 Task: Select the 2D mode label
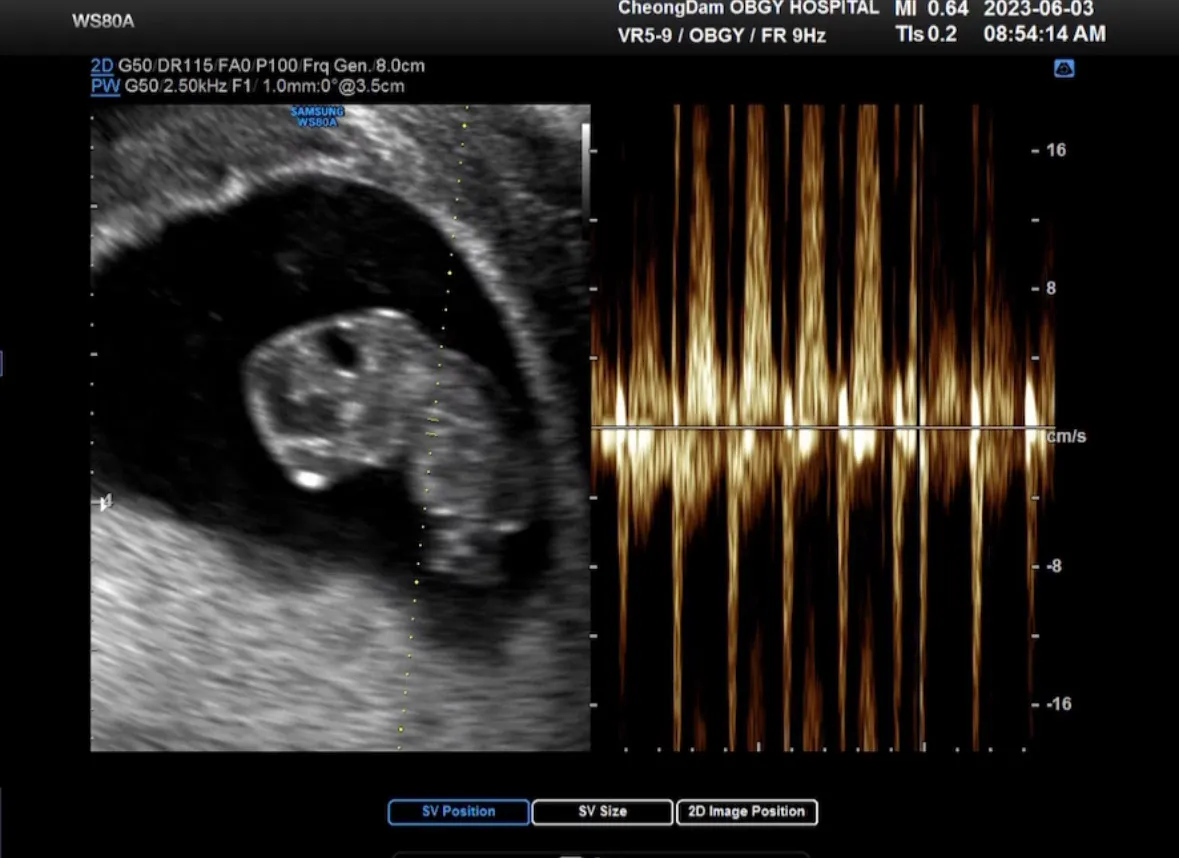pos(102,65)
